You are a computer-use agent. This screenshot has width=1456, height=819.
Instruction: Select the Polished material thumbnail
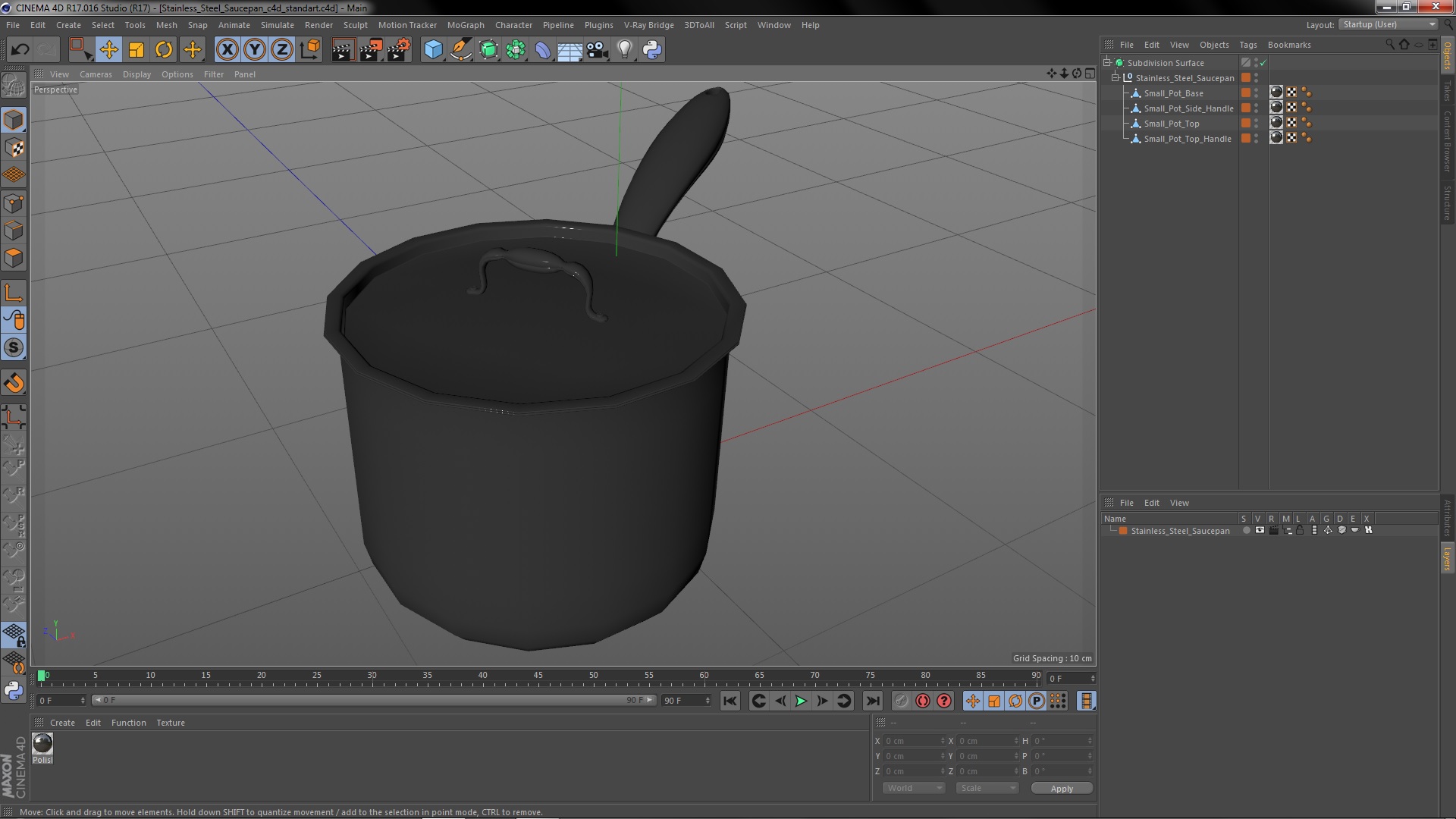point(42,743)
